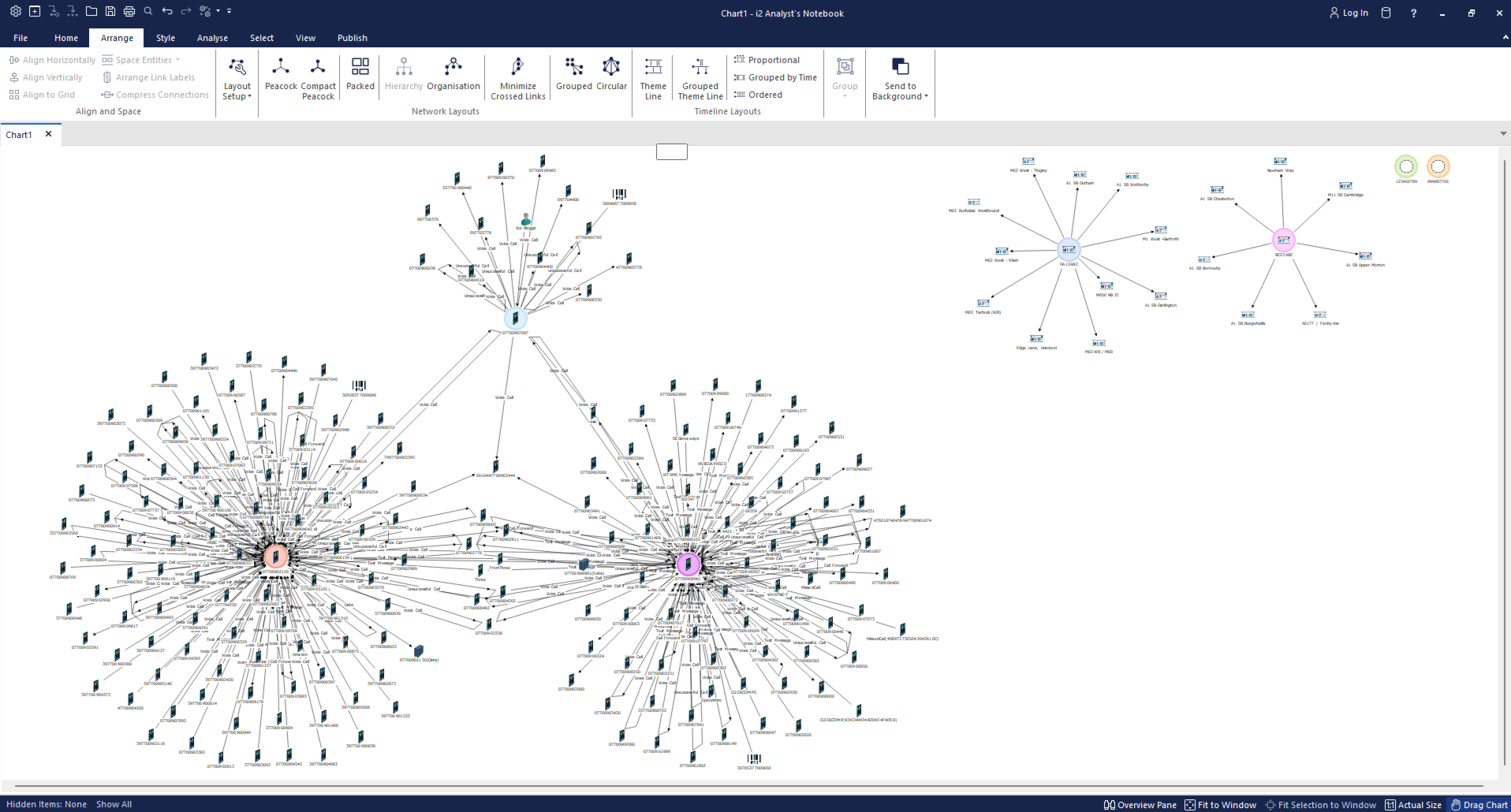The image size is (1511, 812).
Task: Toggle Drag Chart mode in status bar
Action: coord(1479,805)
